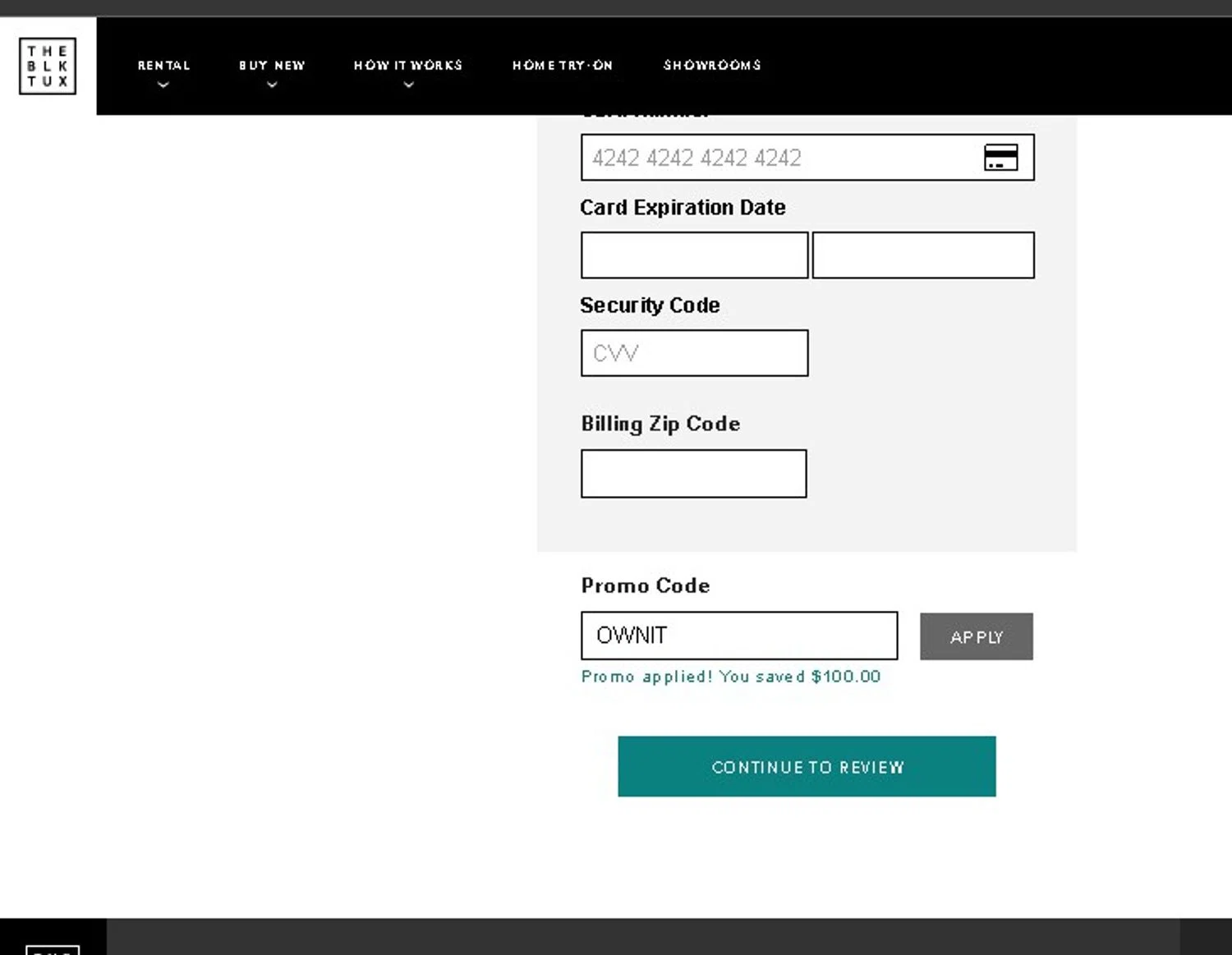Viewport: 1232px width, 955px height.
Task: Open the Showrooms page
Action: [712, 65]
